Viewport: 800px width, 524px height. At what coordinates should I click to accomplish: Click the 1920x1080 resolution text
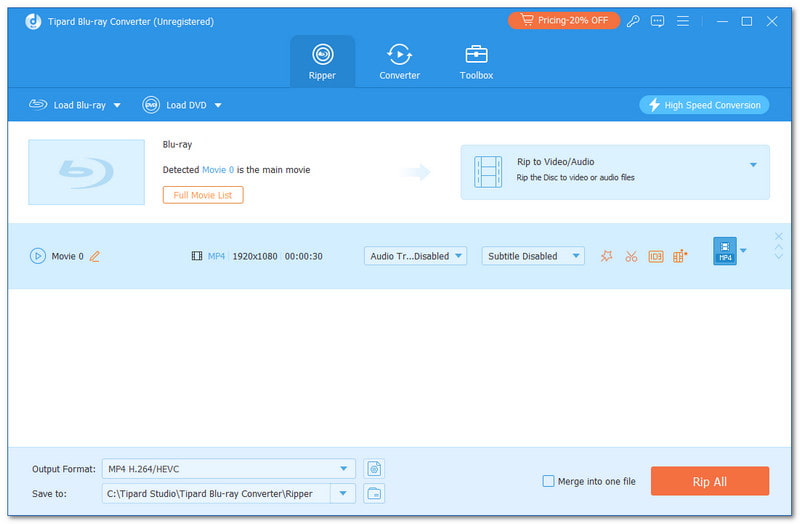click(x=255, y=256)
